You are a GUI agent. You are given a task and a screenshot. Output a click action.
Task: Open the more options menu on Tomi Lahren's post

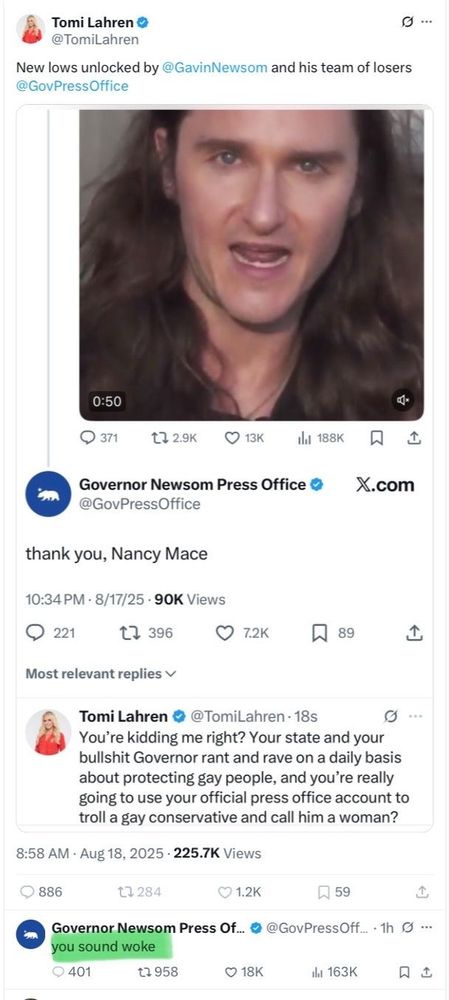pos(426,22)
